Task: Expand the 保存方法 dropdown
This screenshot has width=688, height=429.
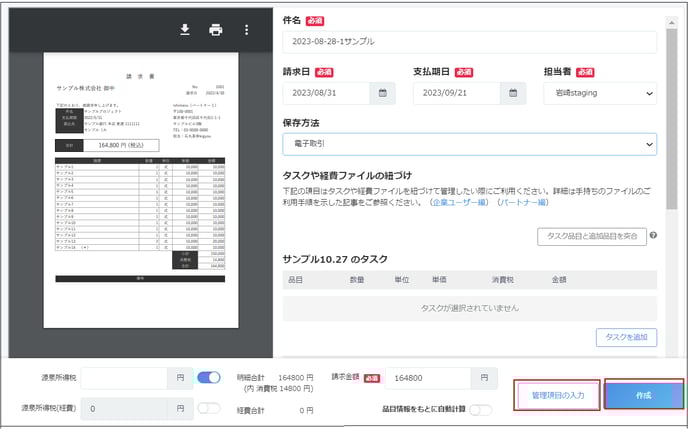Action: tap(469, 144)
